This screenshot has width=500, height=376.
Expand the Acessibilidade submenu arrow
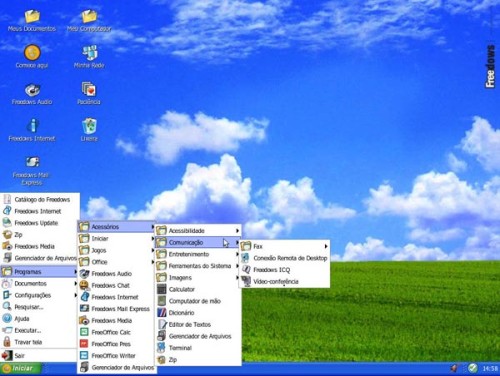[237, 230]
